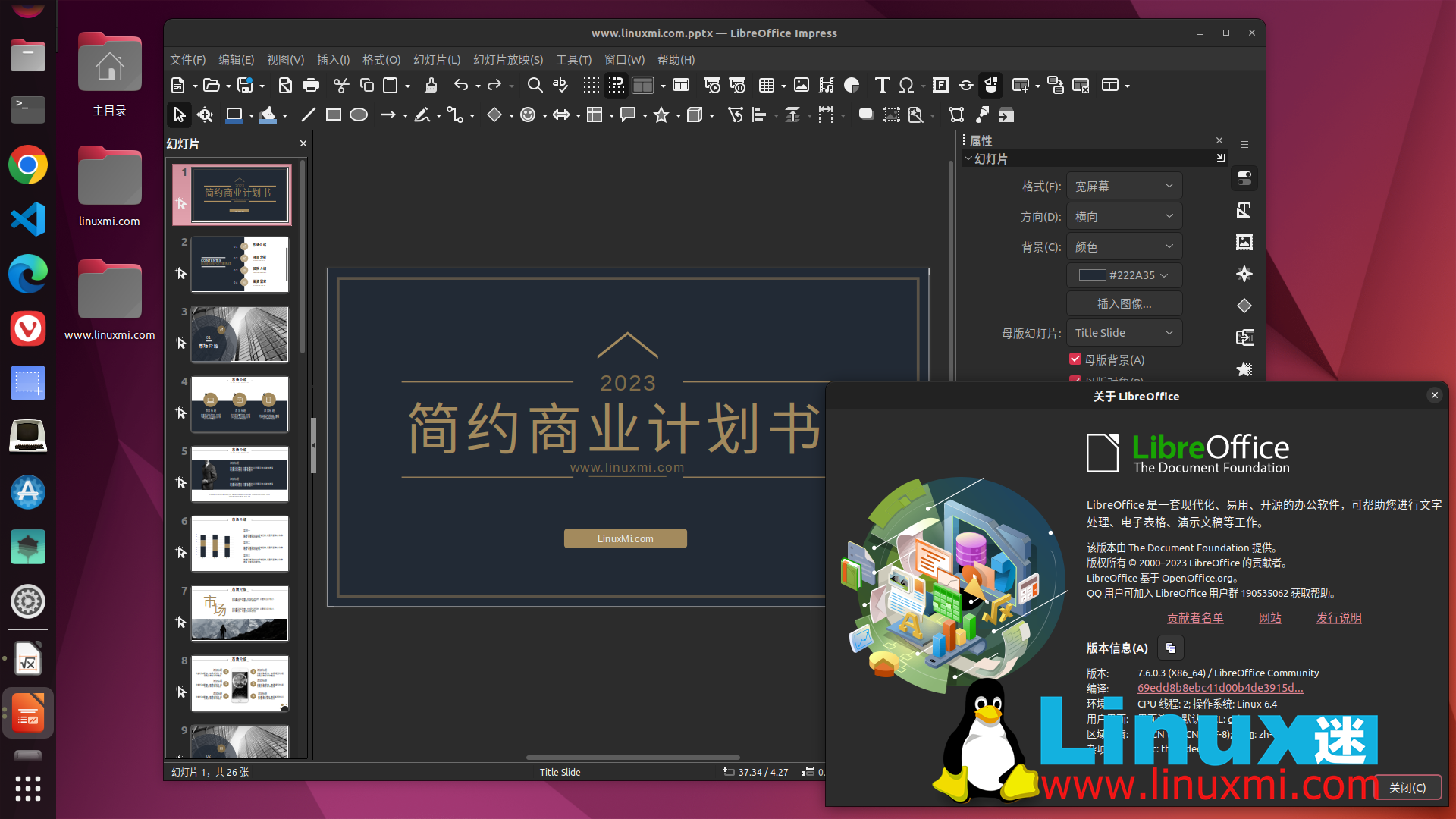Click the Fill color bucket icon
The width and height of the screenshot is (1456, 819).
[x=268, y=115]
